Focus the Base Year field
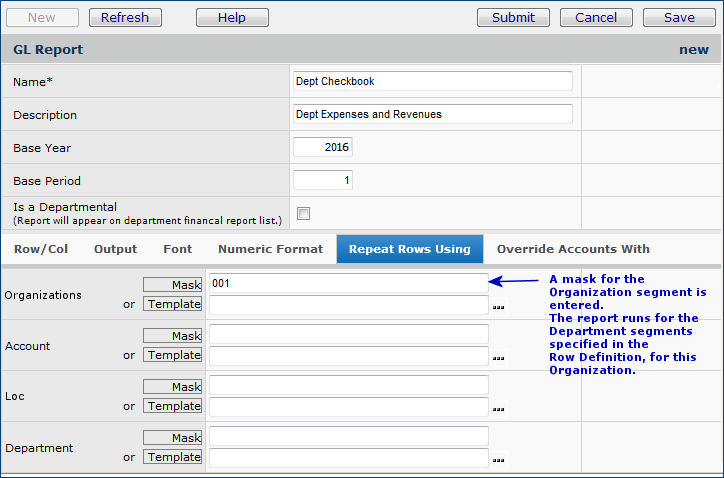Viewport: 724px width, 478px height. (322, 147)
